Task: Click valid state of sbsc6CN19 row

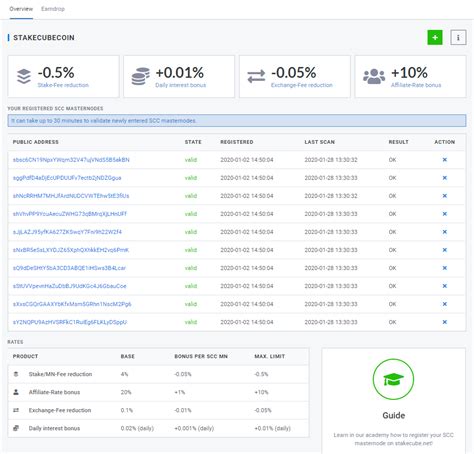Action: [191, 160]
